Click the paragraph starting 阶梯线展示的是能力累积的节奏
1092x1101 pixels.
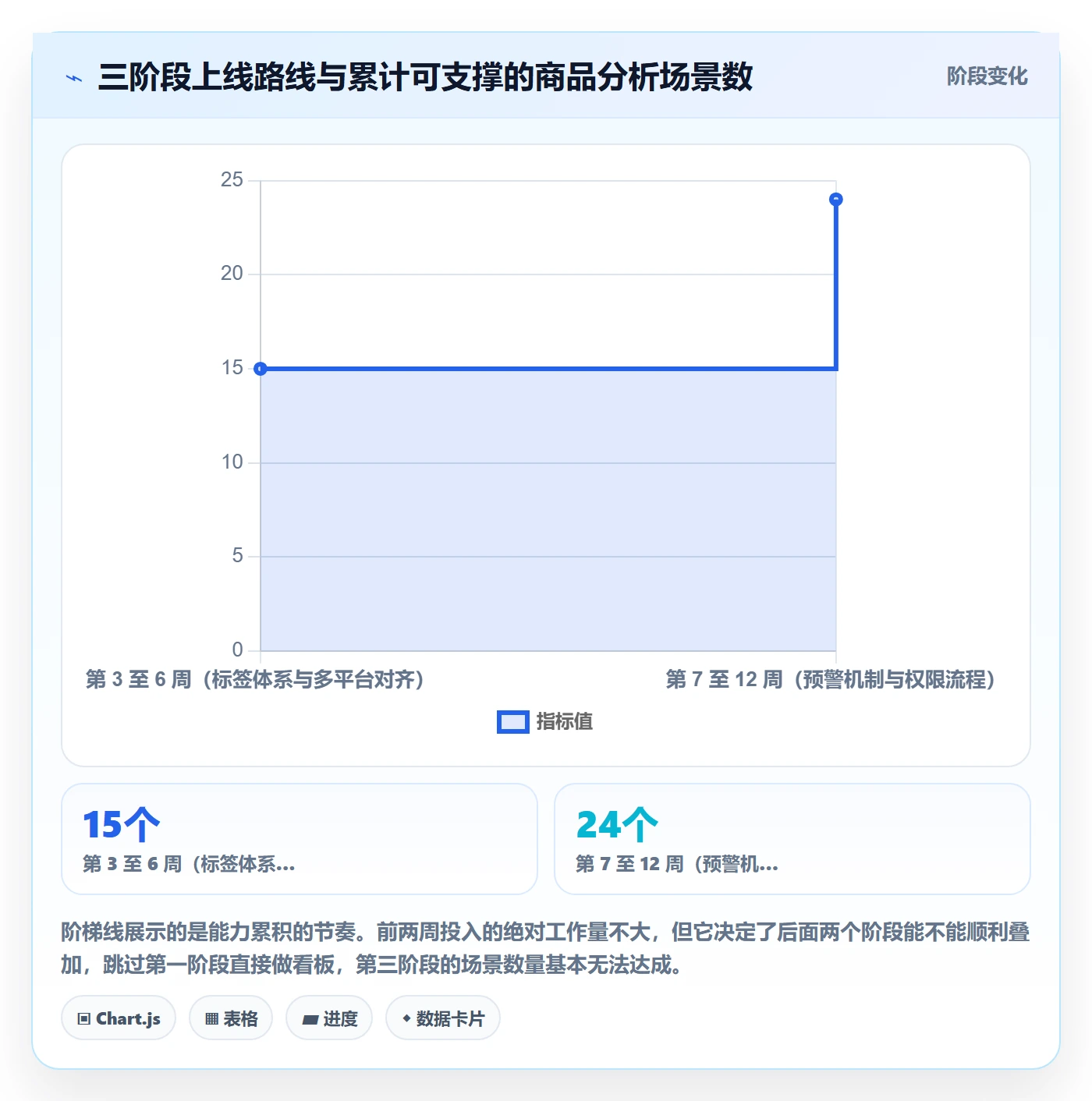[x=545, y=948]
